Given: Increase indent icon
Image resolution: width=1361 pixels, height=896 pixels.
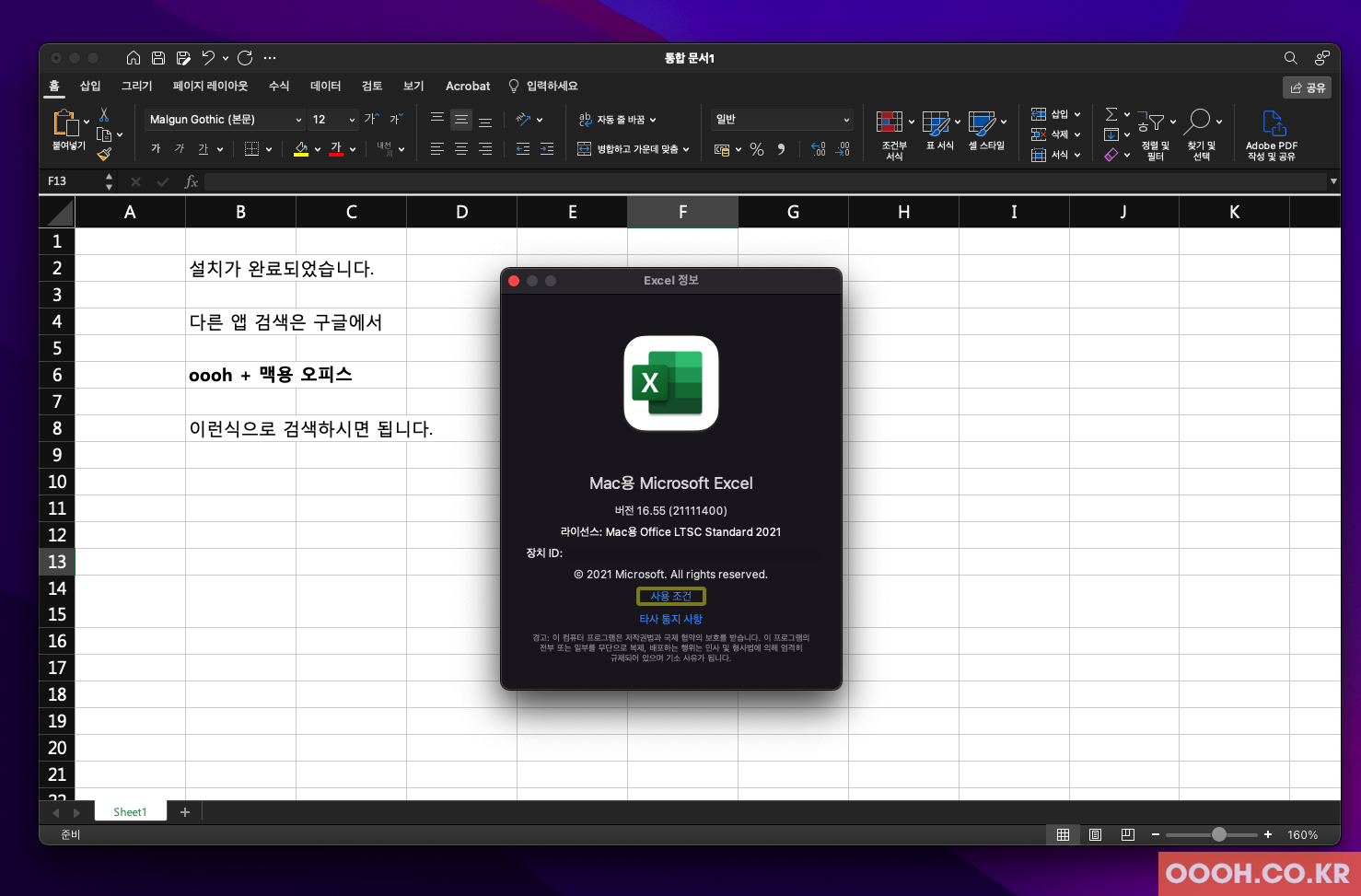Looking at the screenshot, I should 547,148.
